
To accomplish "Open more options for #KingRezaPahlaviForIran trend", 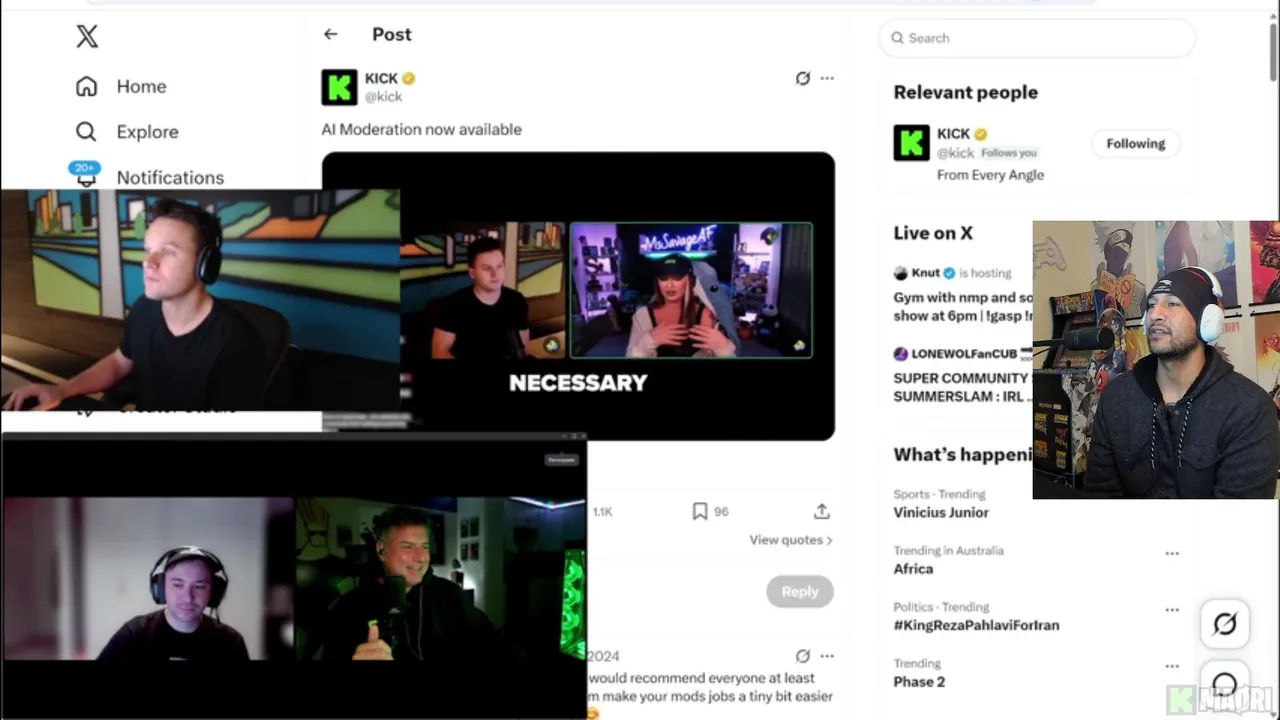I will [x=1172, y=609].
